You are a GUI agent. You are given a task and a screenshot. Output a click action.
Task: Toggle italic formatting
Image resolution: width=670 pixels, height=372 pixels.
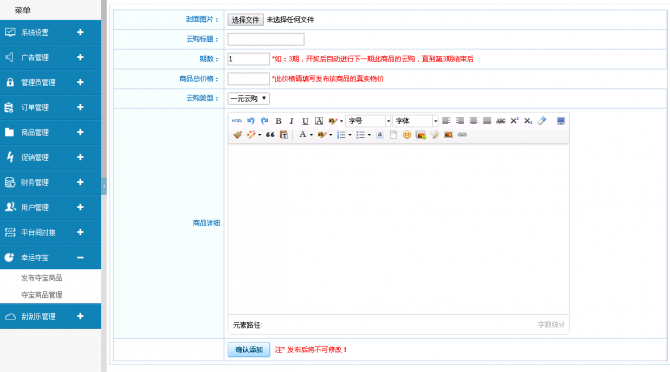(x=291, y=121)
